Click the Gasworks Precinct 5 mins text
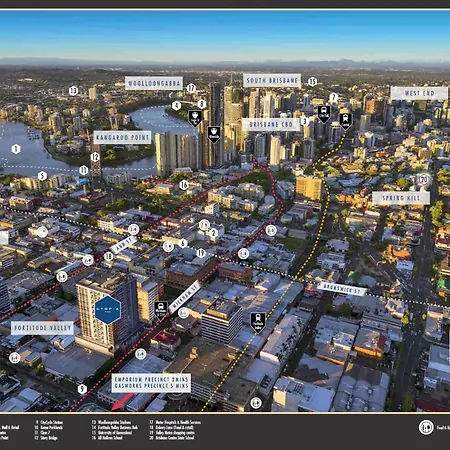This screenshot has height=450, width=450. (x=151, y=386)
